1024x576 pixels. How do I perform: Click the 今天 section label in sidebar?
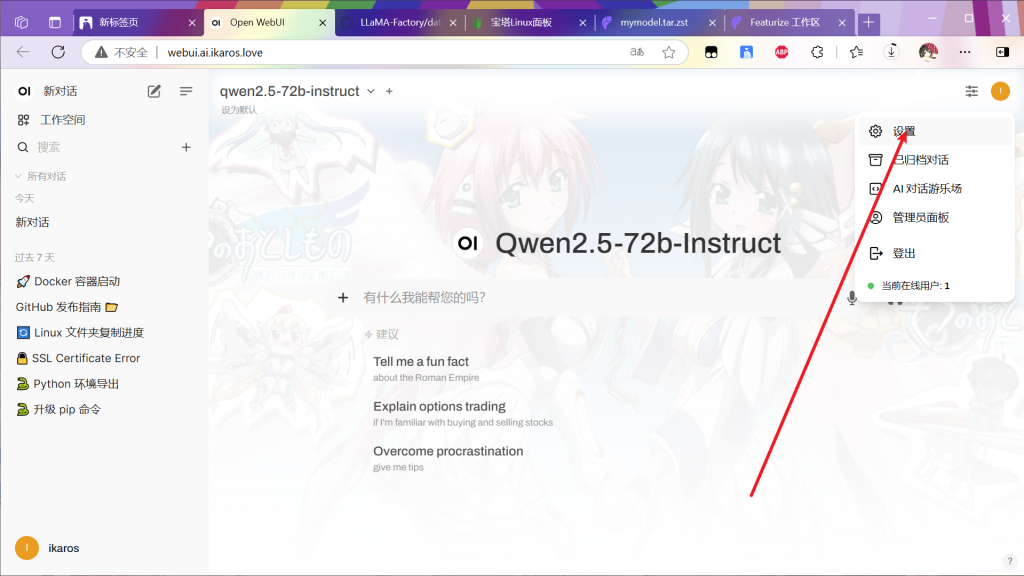[25, 199]
